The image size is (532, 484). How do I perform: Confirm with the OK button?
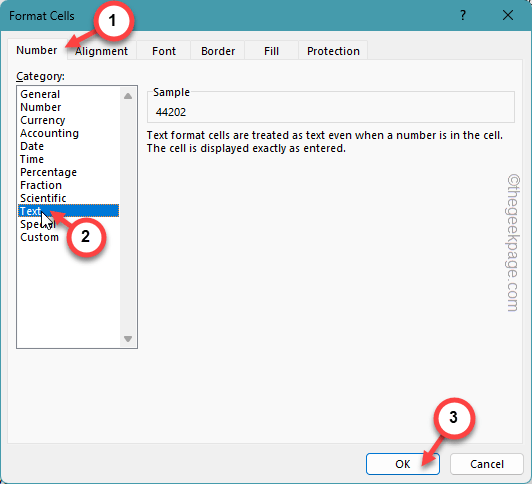point(403,464)
